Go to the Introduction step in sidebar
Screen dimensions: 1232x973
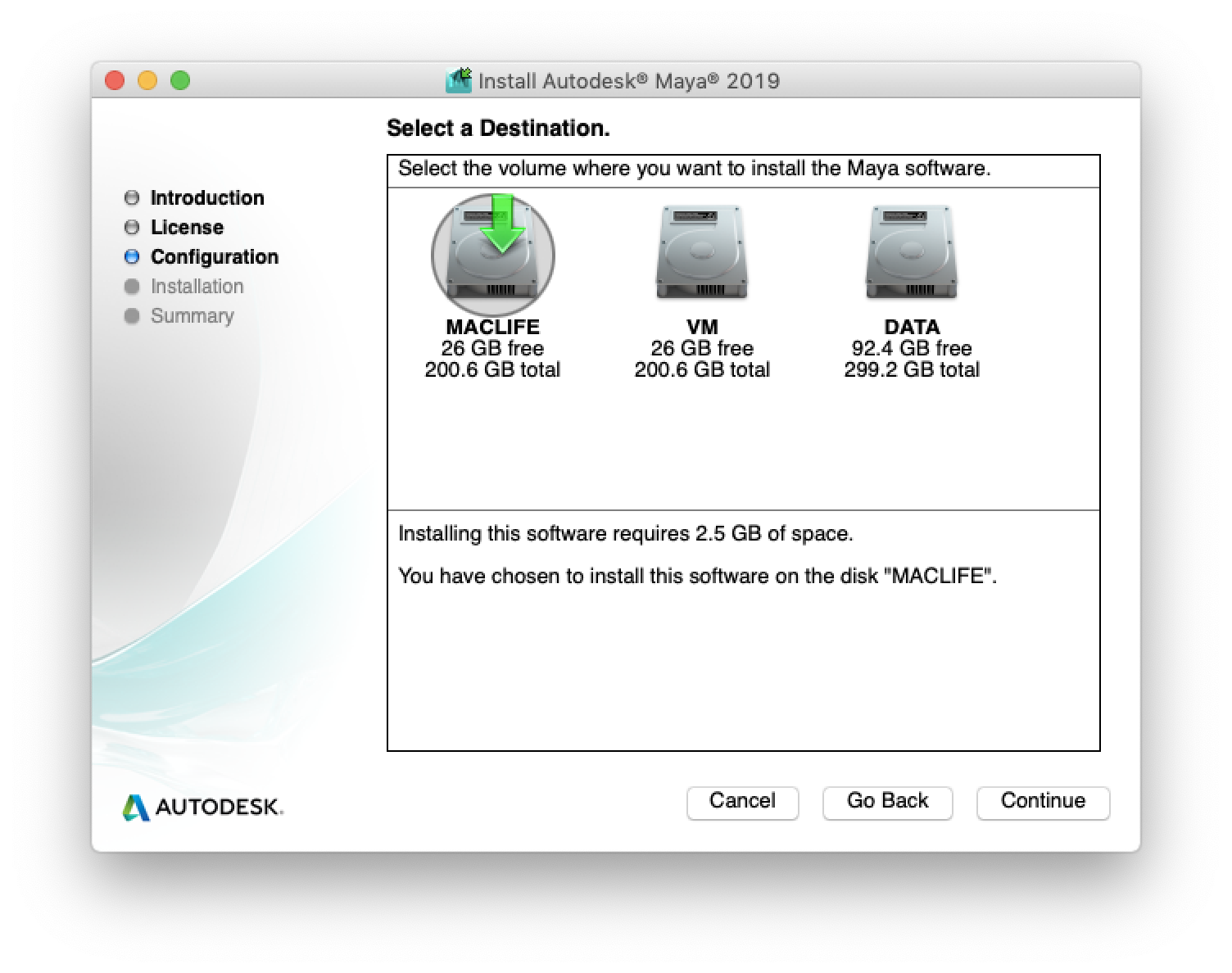(x=206, y=198)
